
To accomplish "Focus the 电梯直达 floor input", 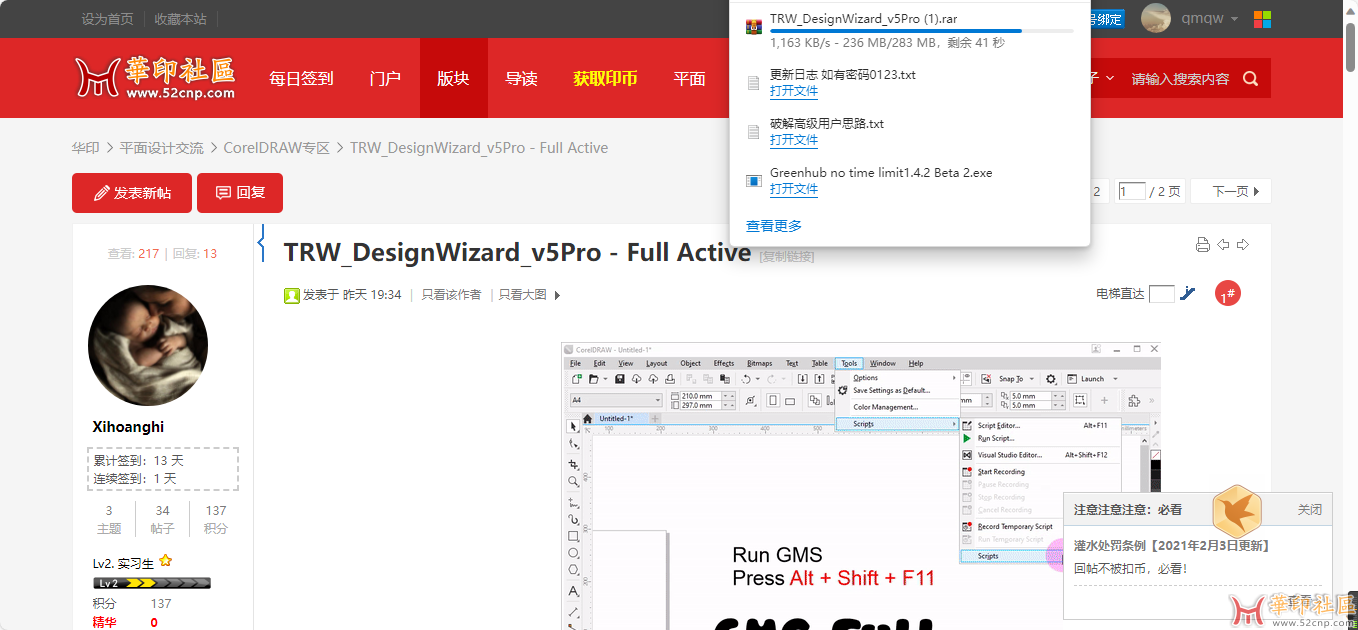I will [1162, 294].
